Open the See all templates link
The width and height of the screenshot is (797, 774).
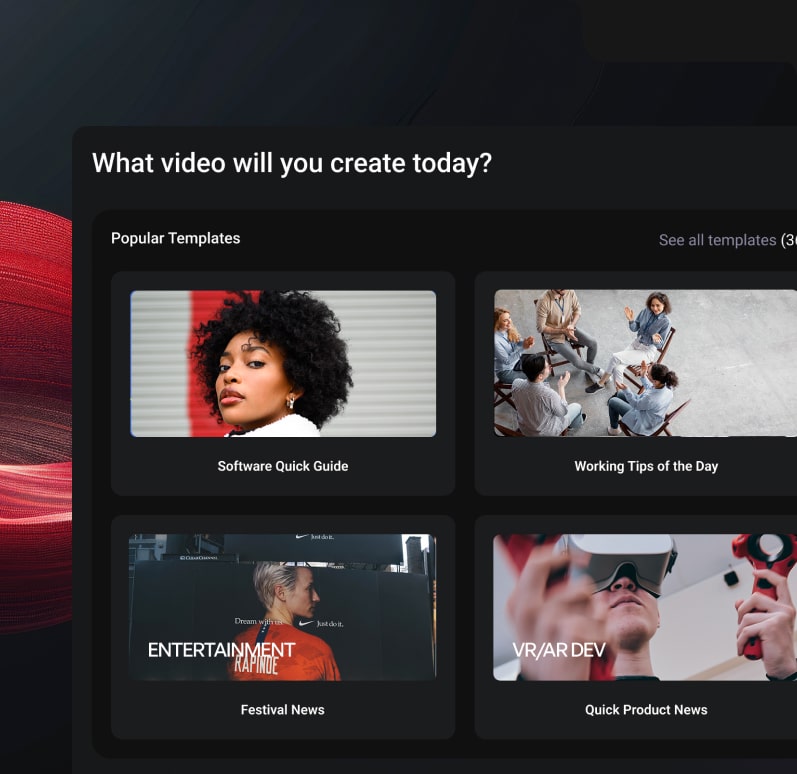pyautogui.click(x=716, y=240)
